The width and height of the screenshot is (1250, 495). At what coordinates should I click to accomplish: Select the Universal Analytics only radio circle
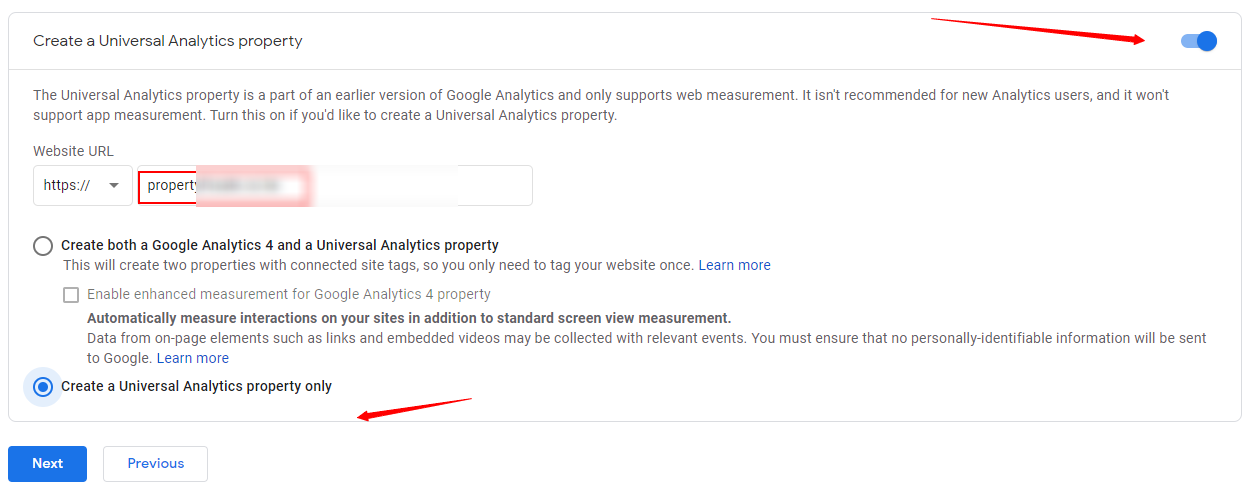43,387
